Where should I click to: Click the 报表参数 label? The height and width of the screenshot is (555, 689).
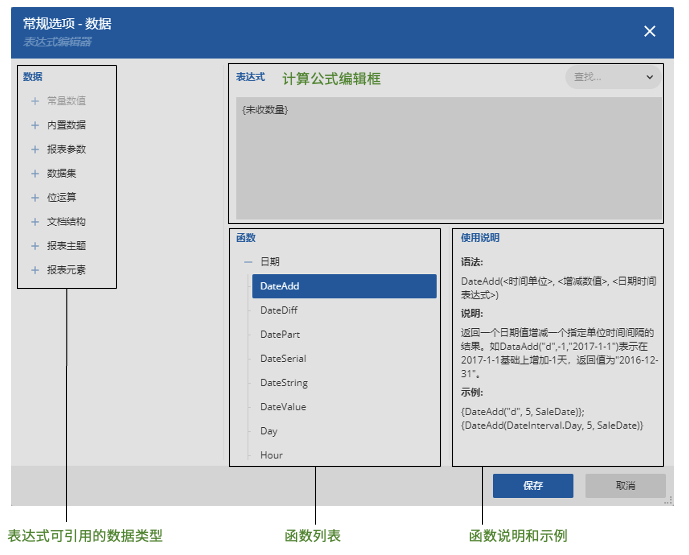tap(66, 149)
